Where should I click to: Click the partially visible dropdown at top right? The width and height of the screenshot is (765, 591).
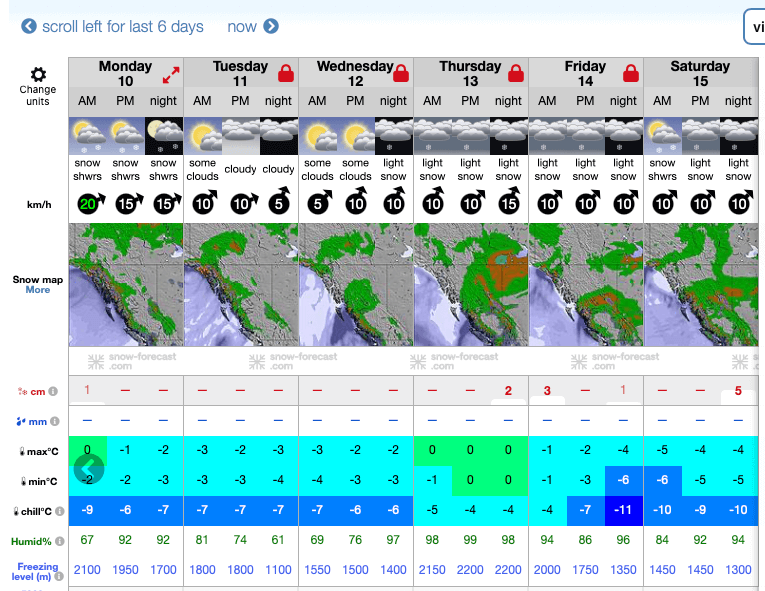point(754,27)
